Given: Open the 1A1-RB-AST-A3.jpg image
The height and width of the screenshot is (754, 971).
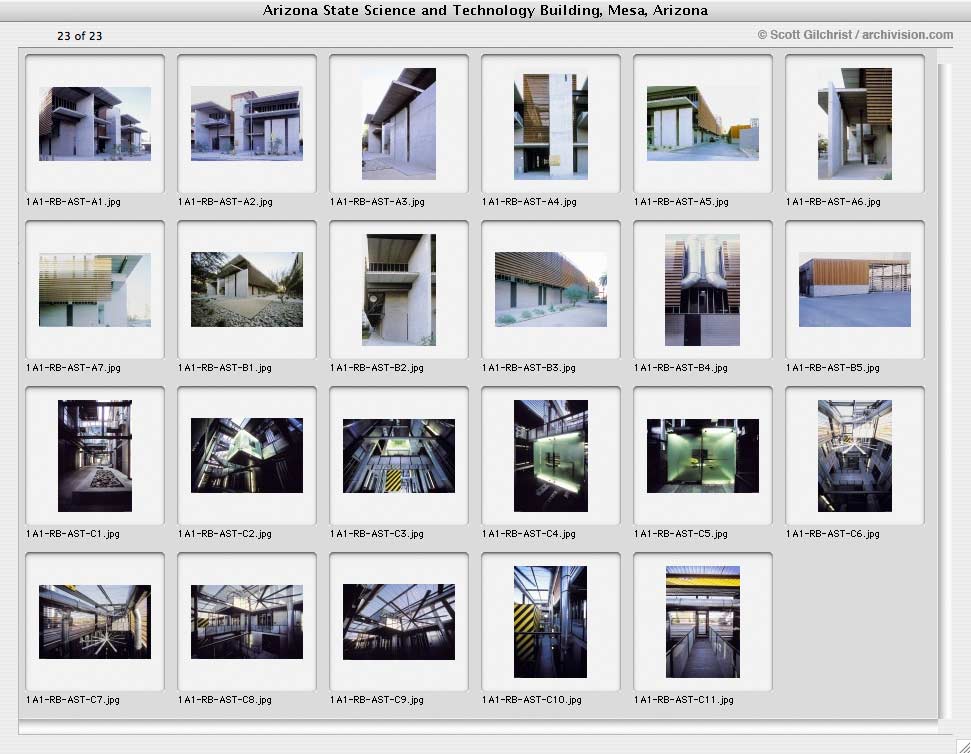Looking at the screenshot, I should [x=399, y=124].
